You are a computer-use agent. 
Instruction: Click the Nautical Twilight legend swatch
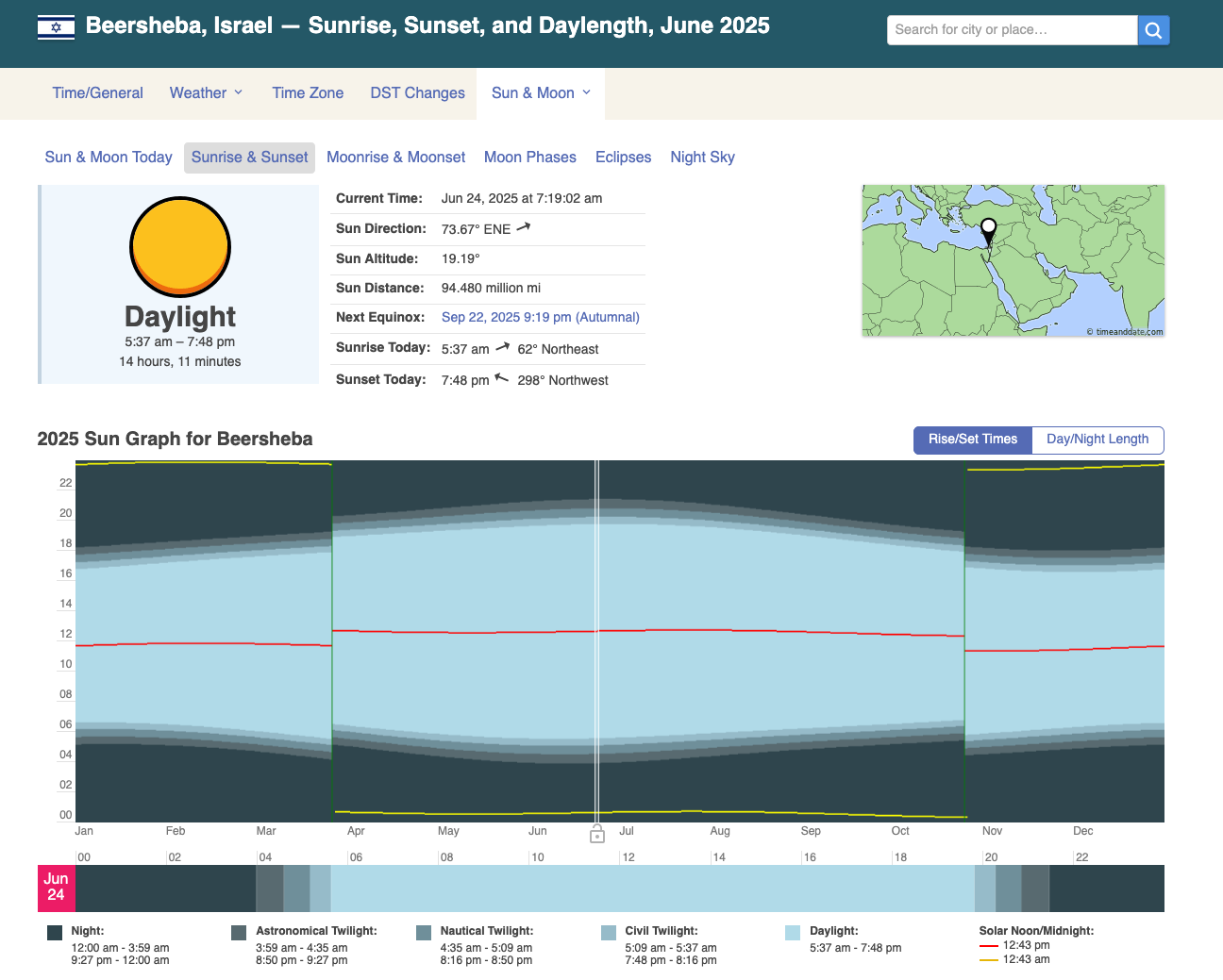click(424, 933)
